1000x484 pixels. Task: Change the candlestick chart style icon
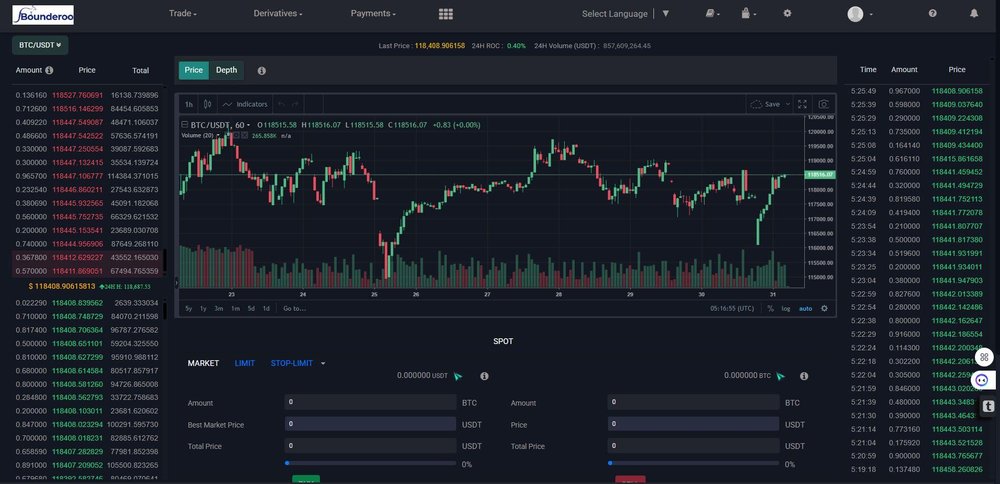(207, 104)
